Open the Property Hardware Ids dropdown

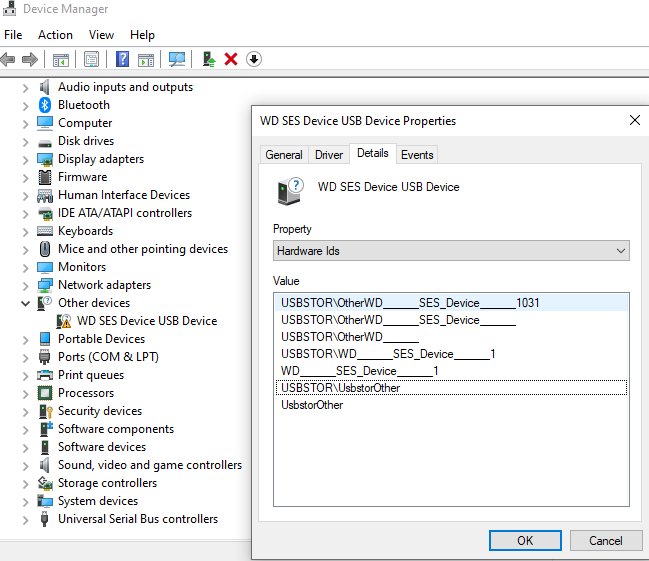point(451,251)
